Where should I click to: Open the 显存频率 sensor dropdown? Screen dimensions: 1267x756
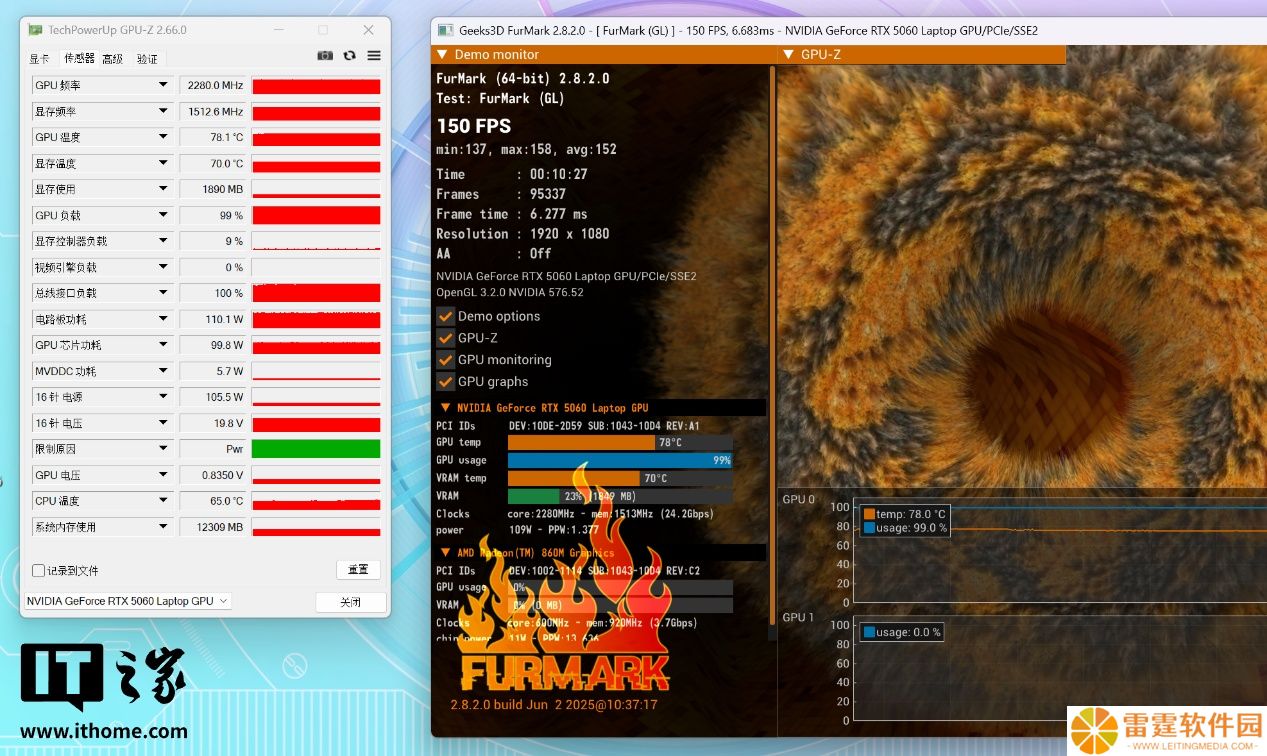click(x=163, y=111)
